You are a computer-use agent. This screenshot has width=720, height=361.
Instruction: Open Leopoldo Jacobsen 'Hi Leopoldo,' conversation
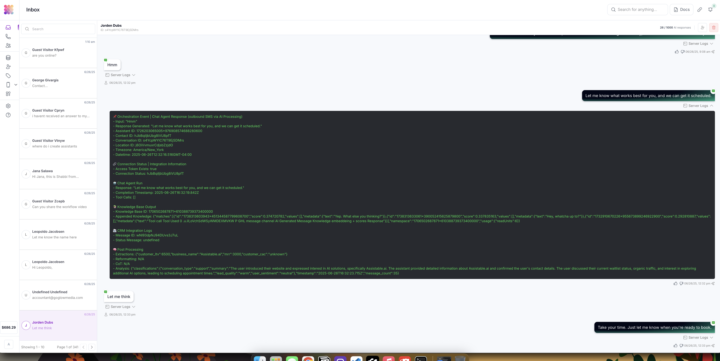tap(58, 265)
